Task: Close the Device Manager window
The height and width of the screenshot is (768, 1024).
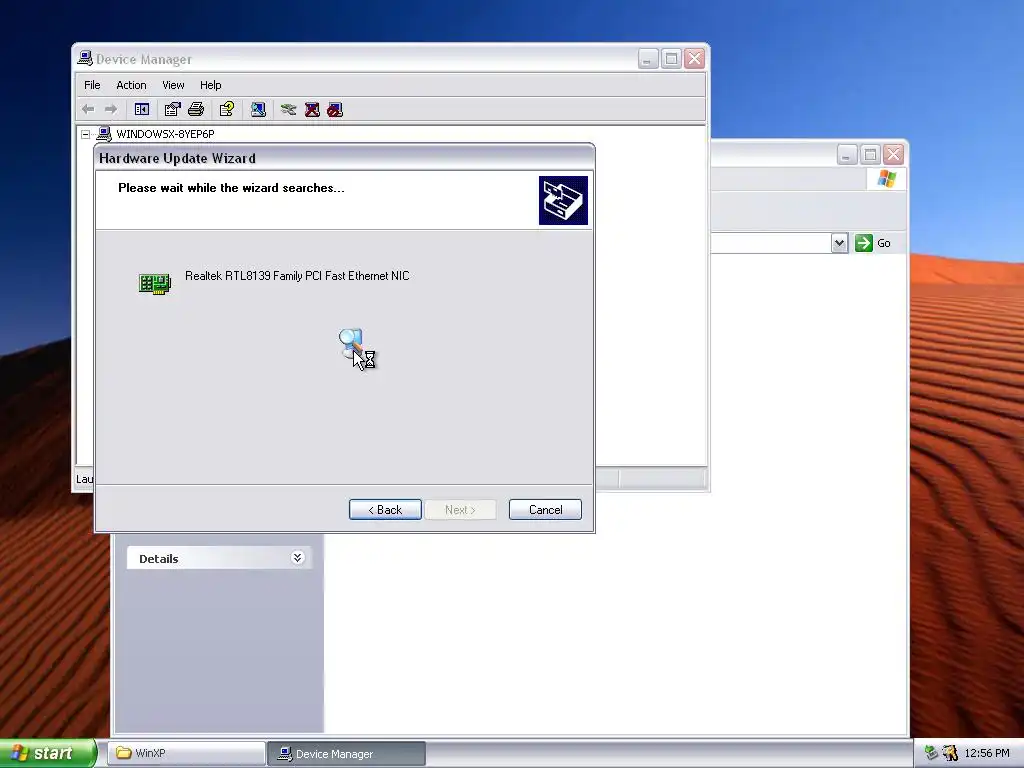Action: coord(694,59)
